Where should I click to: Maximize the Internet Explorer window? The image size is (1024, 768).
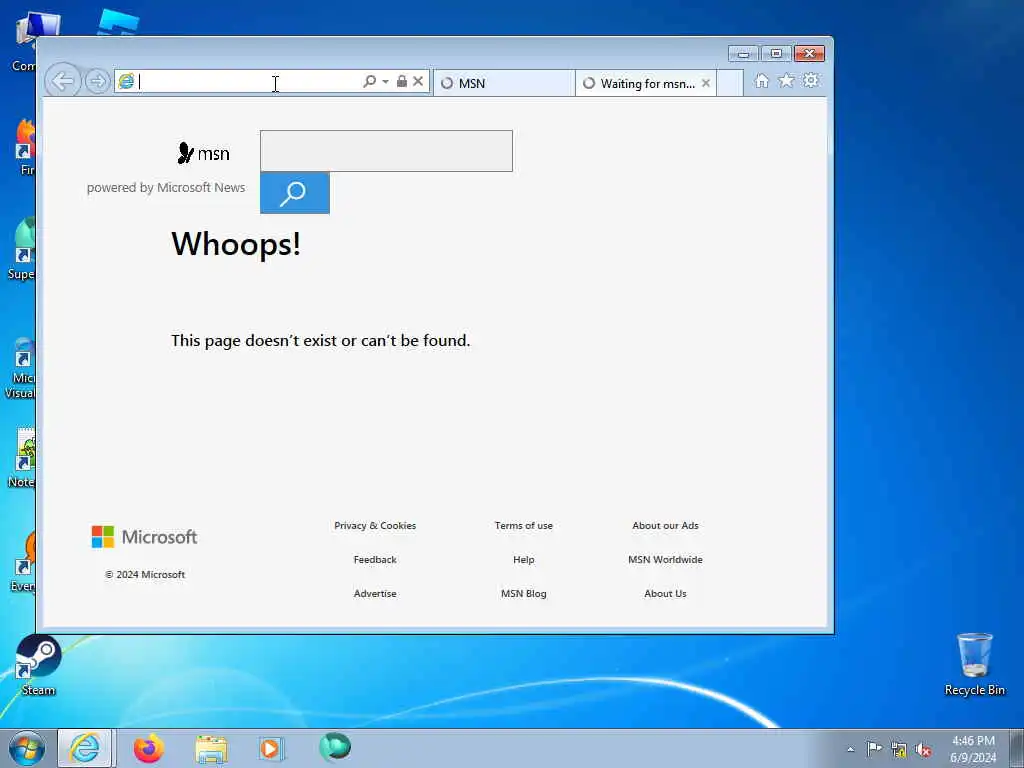click(x=776, y=54)
